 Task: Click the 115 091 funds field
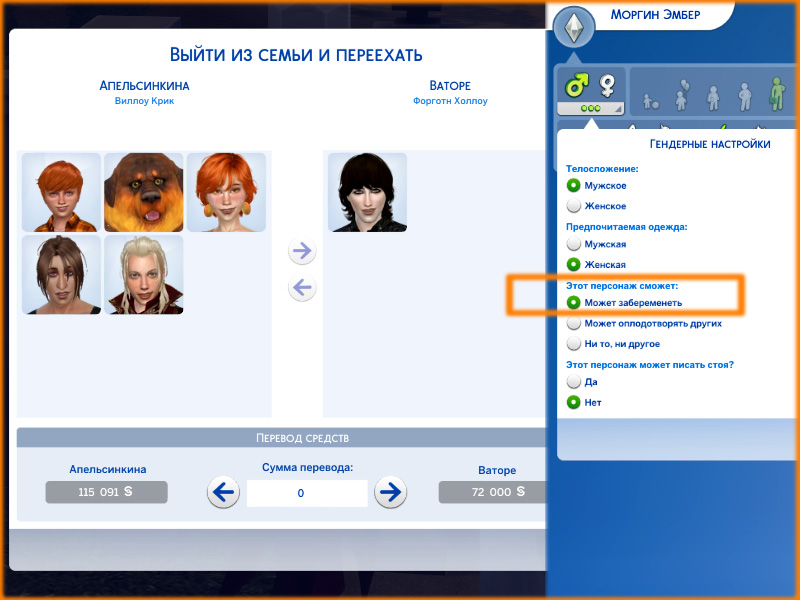(106, 492)
